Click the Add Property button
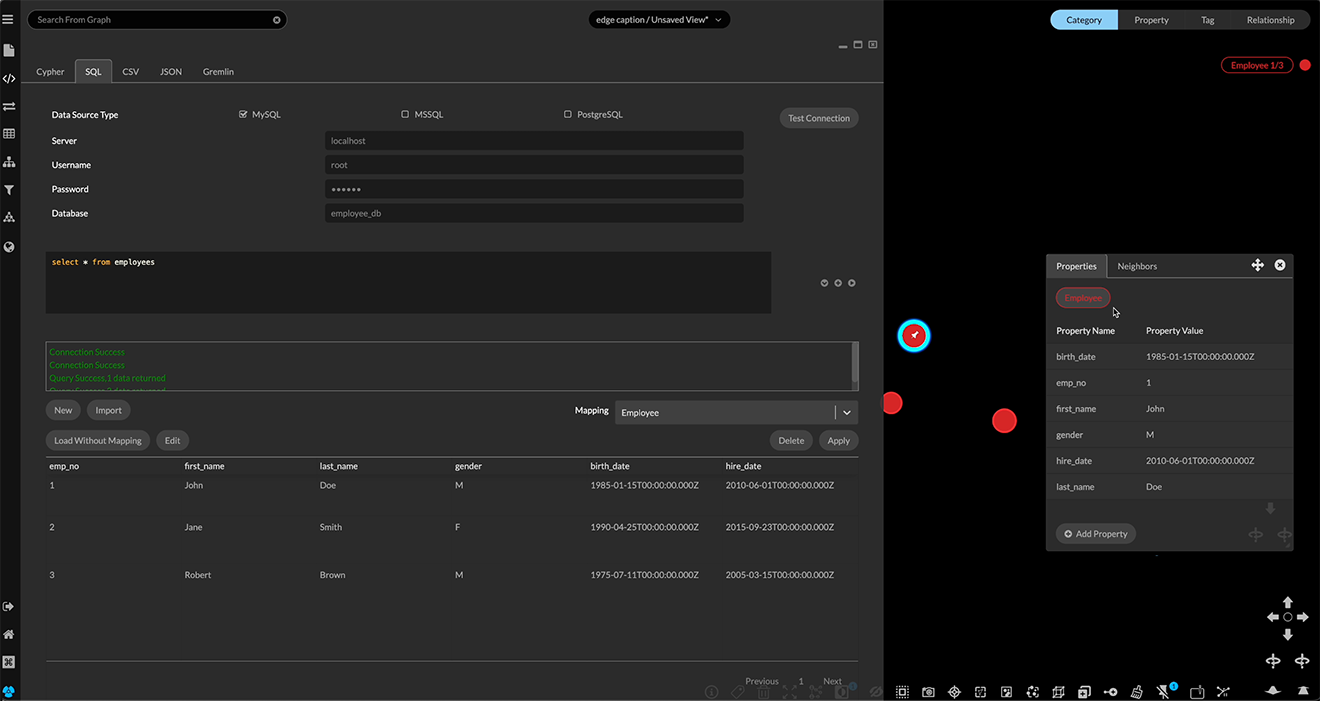 click(1095, 533)
